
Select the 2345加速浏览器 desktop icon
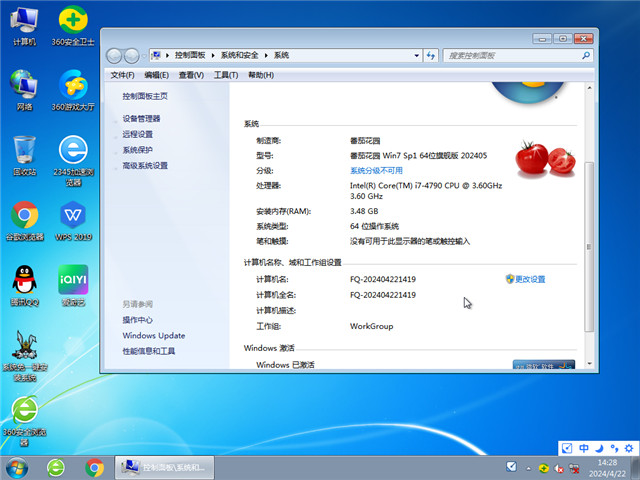click(x=73, y=161)
